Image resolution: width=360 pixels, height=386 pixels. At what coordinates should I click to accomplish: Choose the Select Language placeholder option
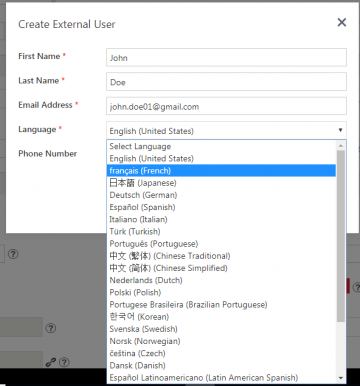[221, 146]
